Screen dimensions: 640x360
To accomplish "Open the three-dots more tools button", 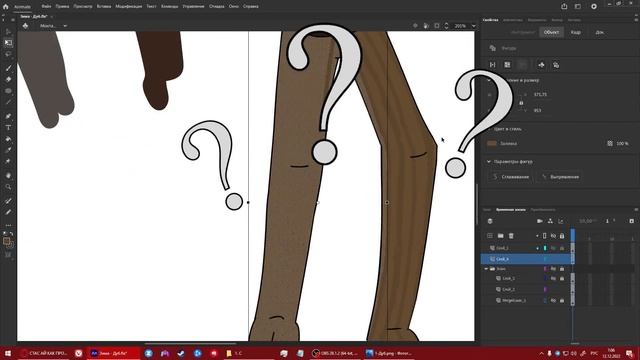I will [x=8, y=225].
